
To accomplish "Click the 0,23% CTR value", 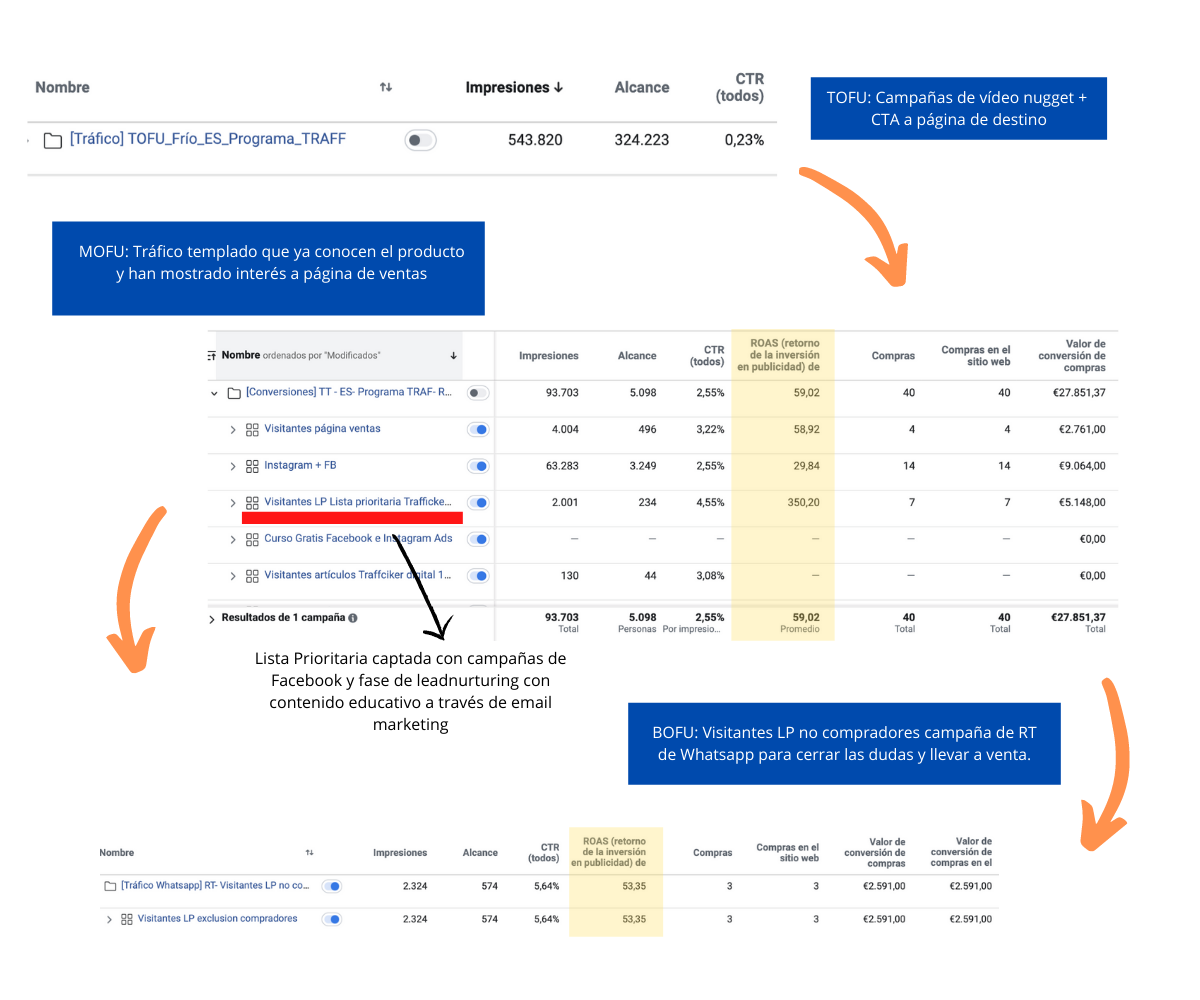I will (744, 140).
